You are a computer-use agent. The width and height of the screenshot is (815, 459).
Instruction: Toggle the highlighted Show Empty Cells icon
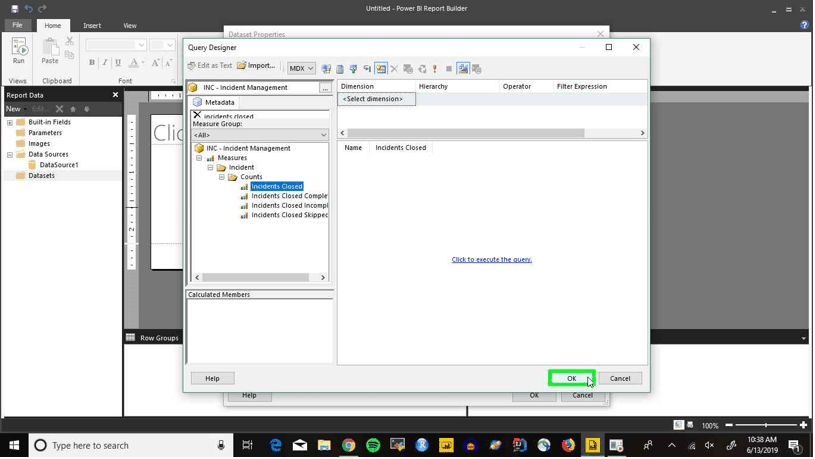(381, 69)
